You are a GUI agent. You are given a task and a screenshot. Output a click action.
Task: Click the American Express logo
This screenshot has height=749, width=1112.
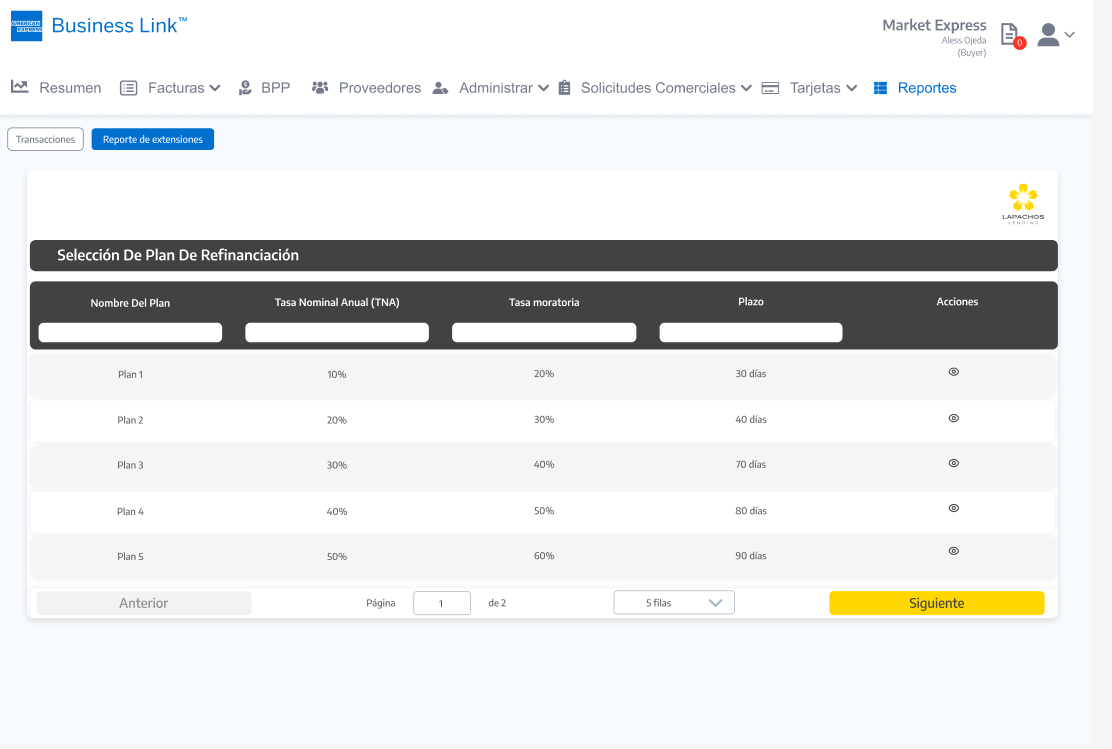click(26, 26)
